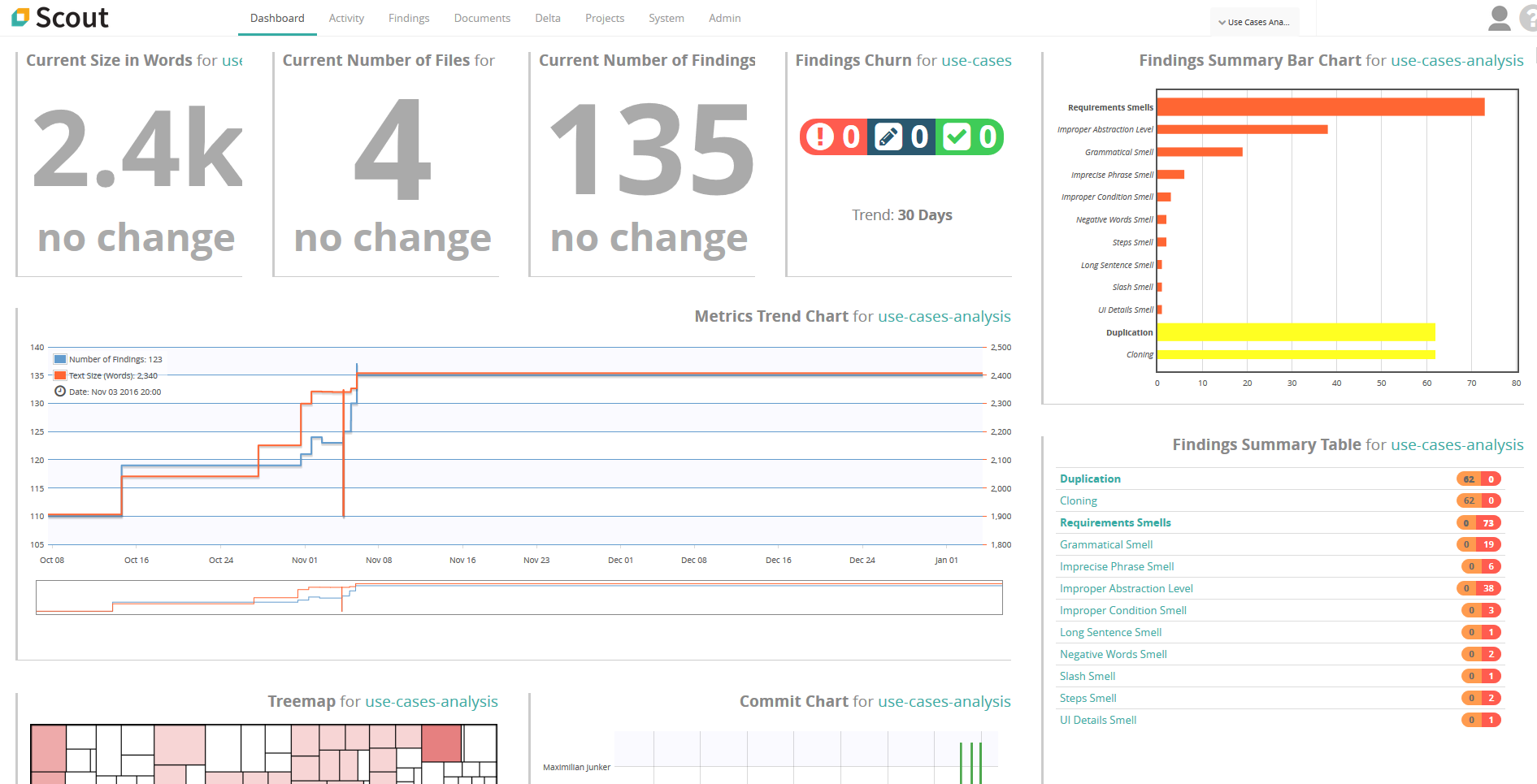
Task: Open the user profile icon
Action: [x=1499, y=18]
